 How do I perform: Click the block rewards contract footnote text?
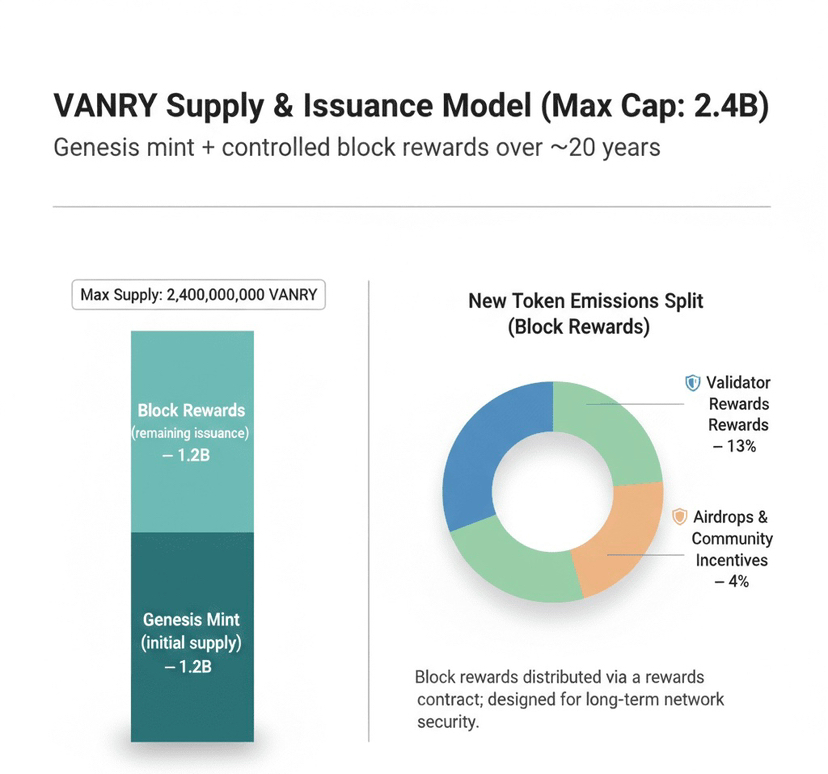tap(569, 698)
